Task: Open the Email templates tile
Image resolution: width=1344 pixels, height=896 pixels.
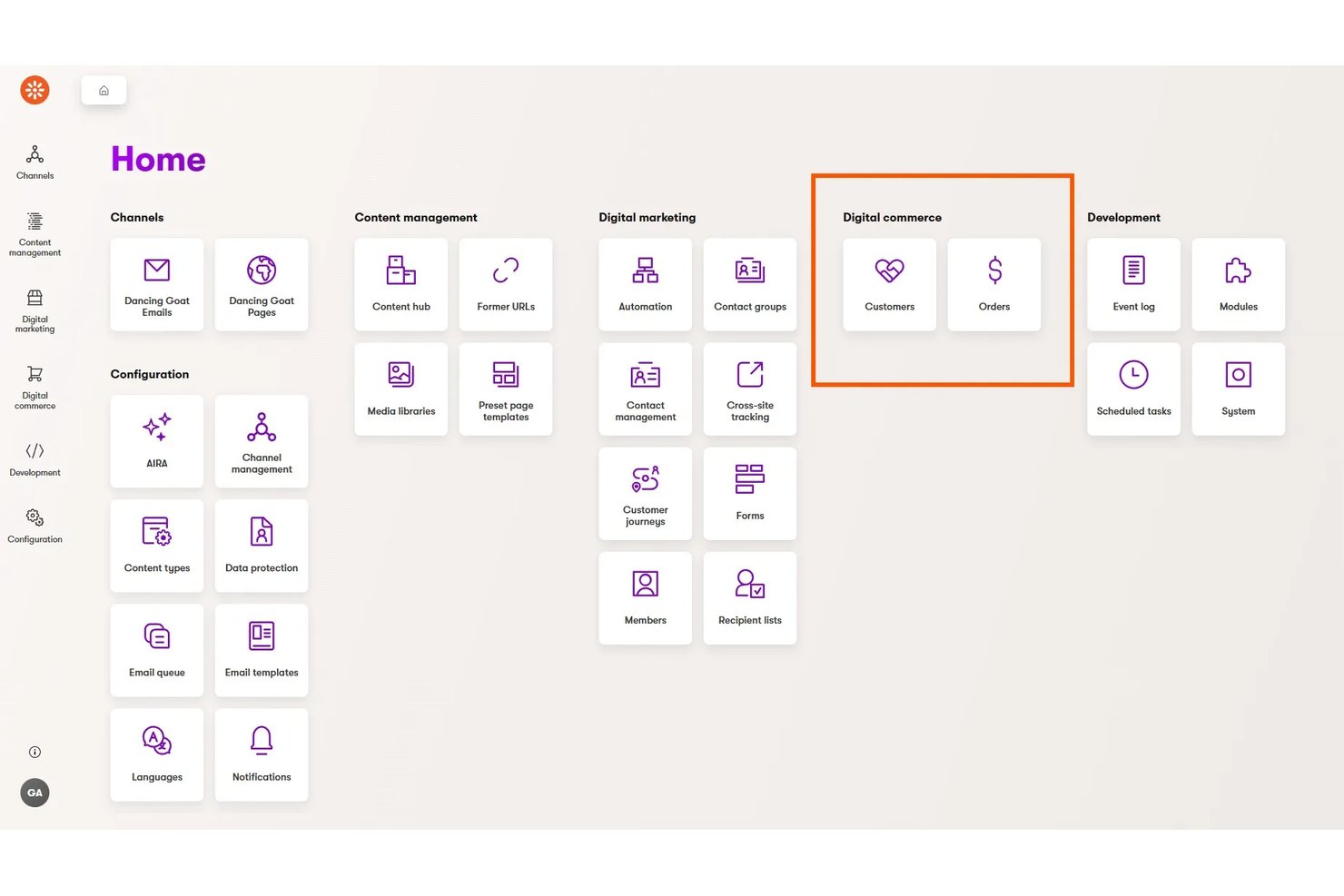Action: click(262, 650)
